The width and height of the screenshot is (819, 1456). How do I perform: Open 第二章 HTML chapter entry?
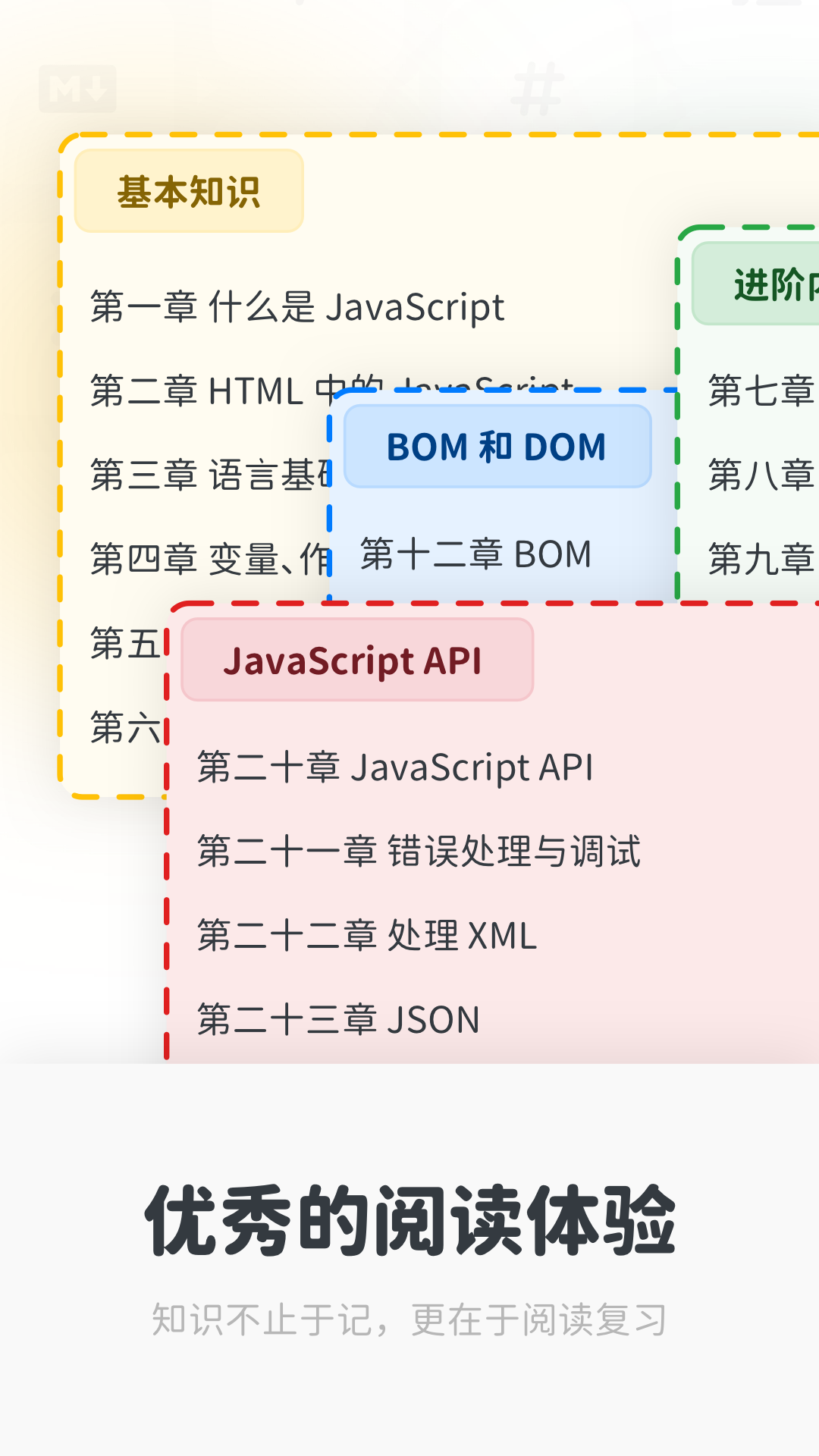coord(205,391)
